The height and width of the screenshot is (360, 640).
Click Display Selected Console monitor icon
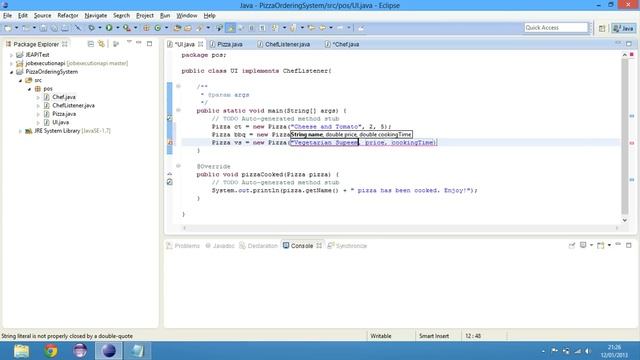point(583,245)
